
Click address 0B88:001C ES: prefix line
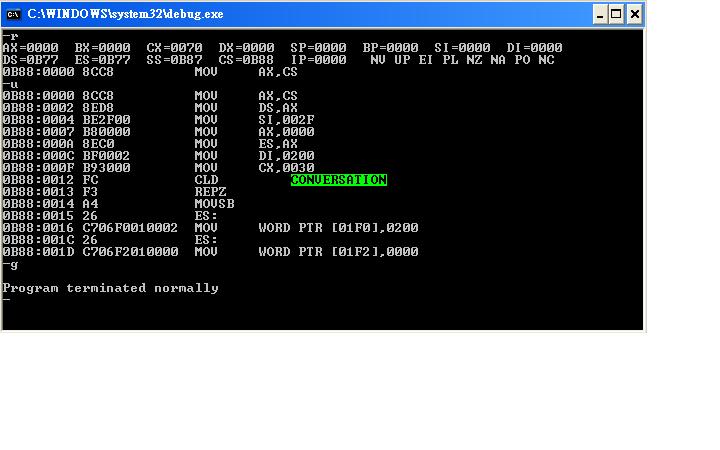click(110, 240)
